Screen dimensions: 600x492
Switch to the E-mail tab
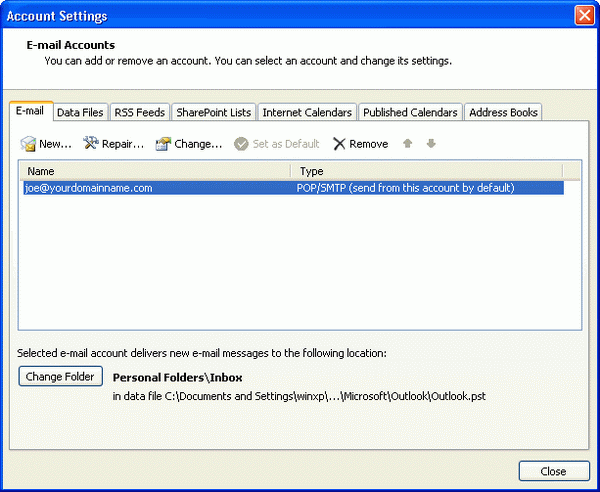pos(30,112)
